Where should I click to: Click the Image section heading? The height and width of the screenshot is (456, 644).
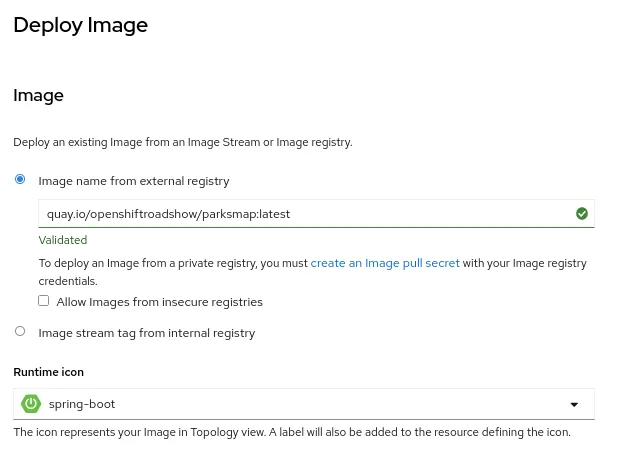38,96
